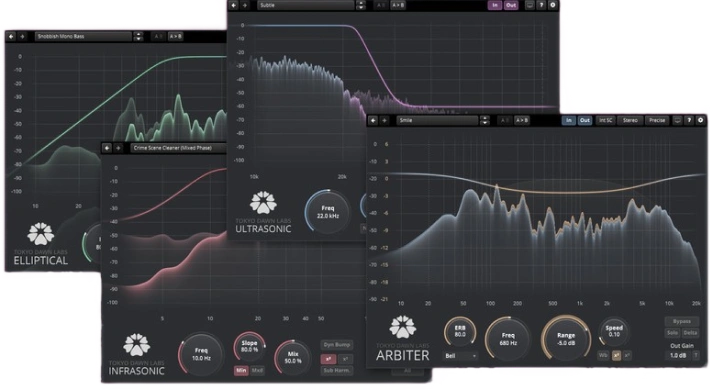Click the redo arrow in the Ultrasonic window
Image resolution: width=710 pixels, height=390 pixels.
pyautogui.click(x=245, y=5)
